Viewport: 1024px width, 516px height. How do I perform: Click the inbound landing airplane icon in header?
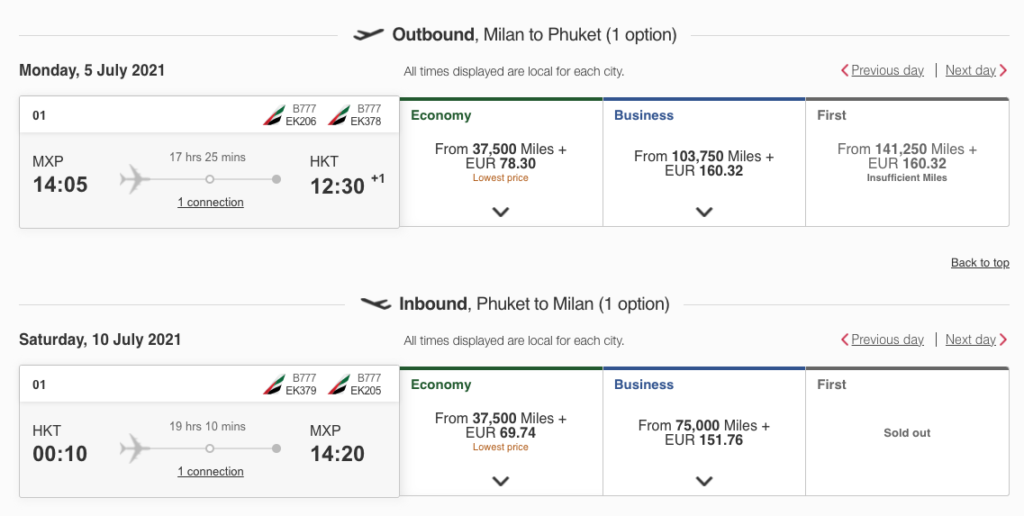pyautogui.click(x=376, y=304)
